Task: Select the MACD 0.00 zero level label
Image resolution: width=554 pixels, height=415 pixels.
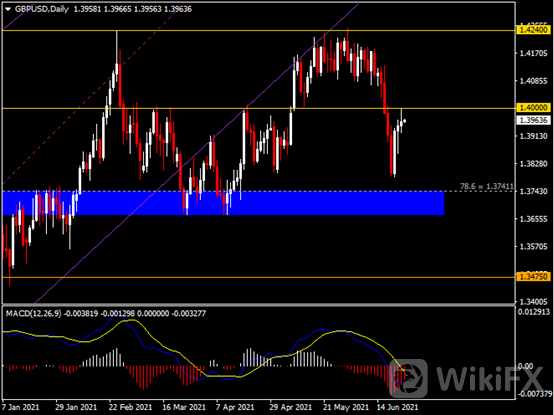Action: pyautogui.click(x=525, y=366)
